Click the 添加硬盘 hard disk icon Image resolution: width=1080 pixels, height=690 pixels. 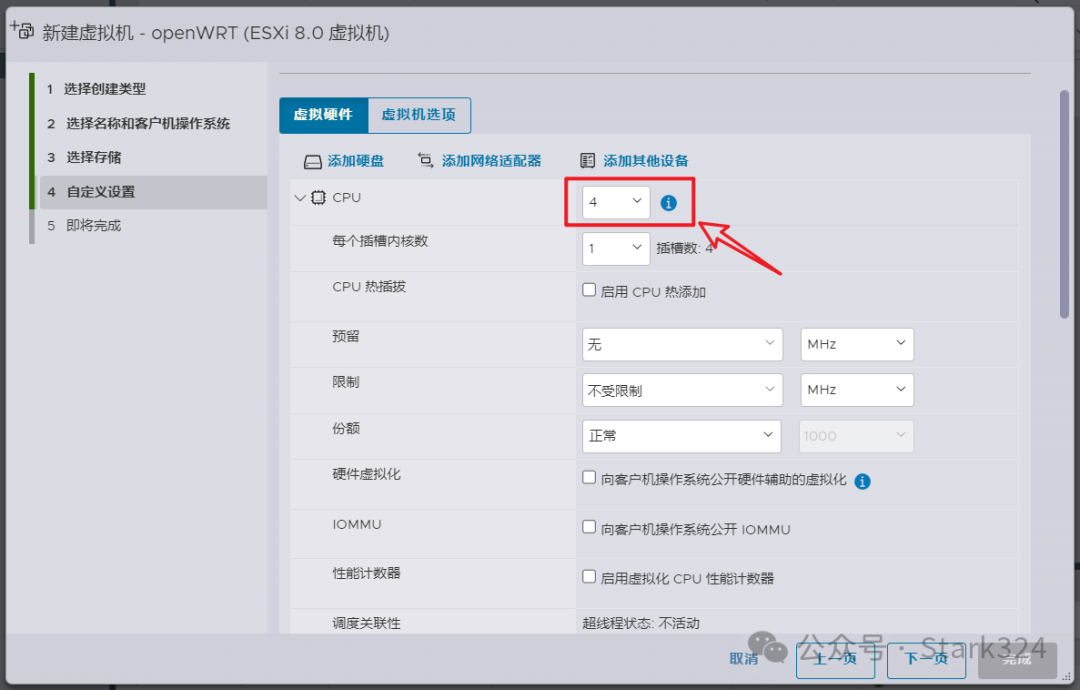[313, 159]
